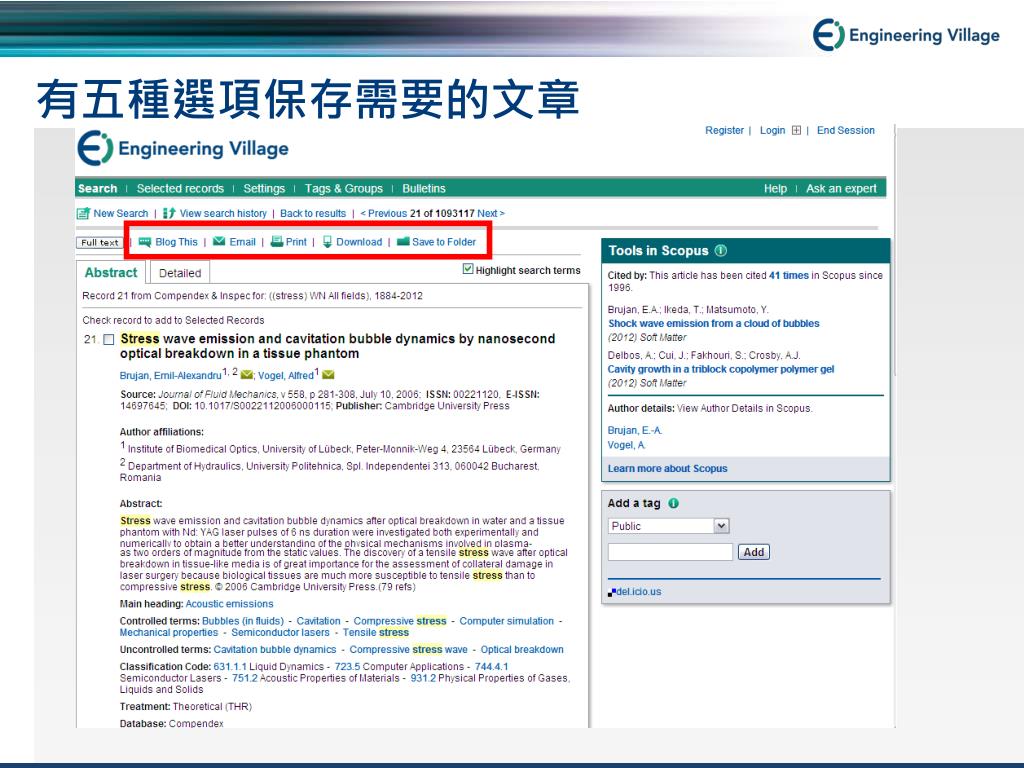Viewport: 1024px width, 768px height.
Task: Go to Previous record link
Action: pyautogui.click(x=384, y=214)
